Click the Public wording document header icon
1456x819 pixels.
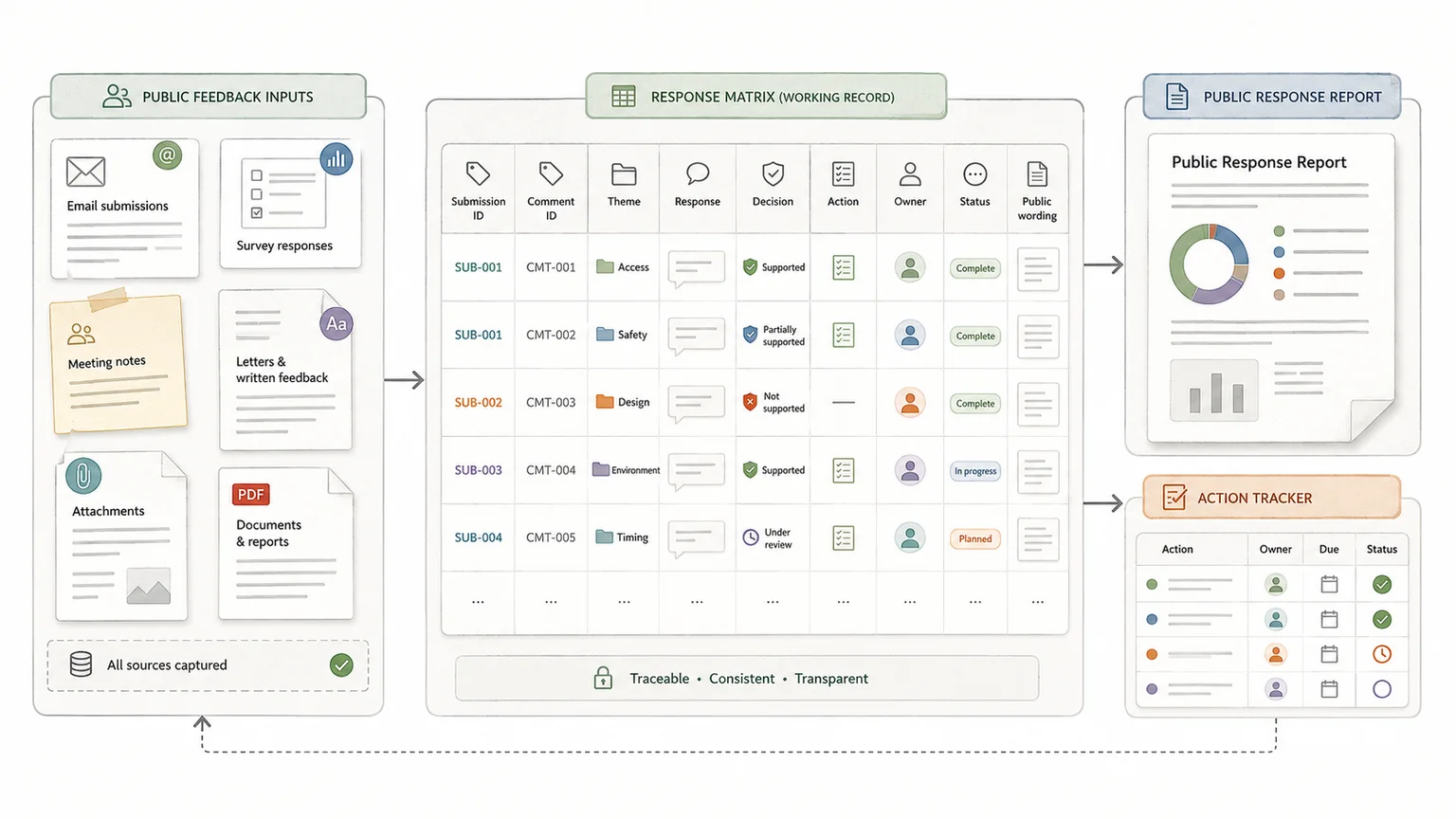(x=1037, y=173)
